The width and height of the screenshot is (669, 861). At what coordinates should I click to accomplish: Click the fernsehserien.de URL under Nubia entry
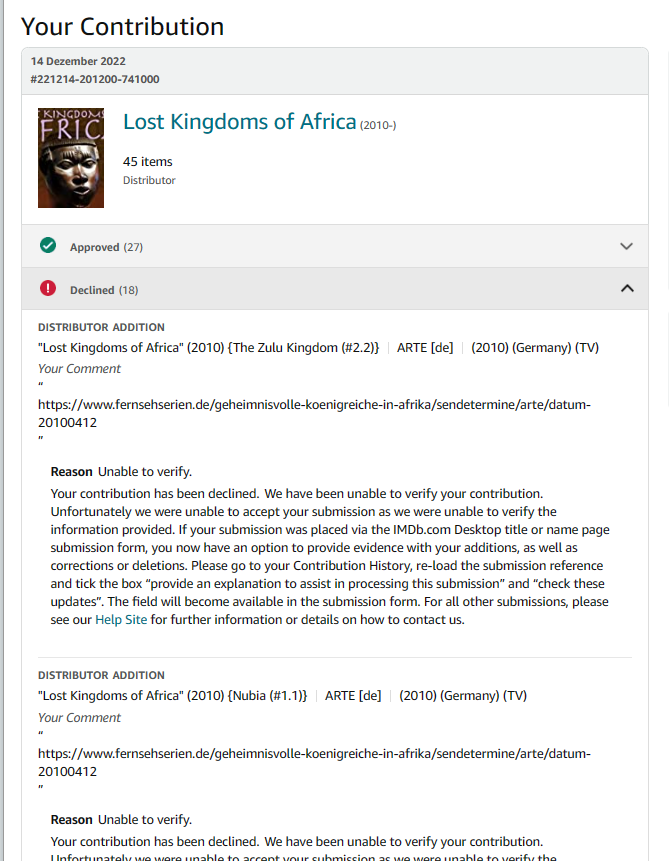point(314,762)
